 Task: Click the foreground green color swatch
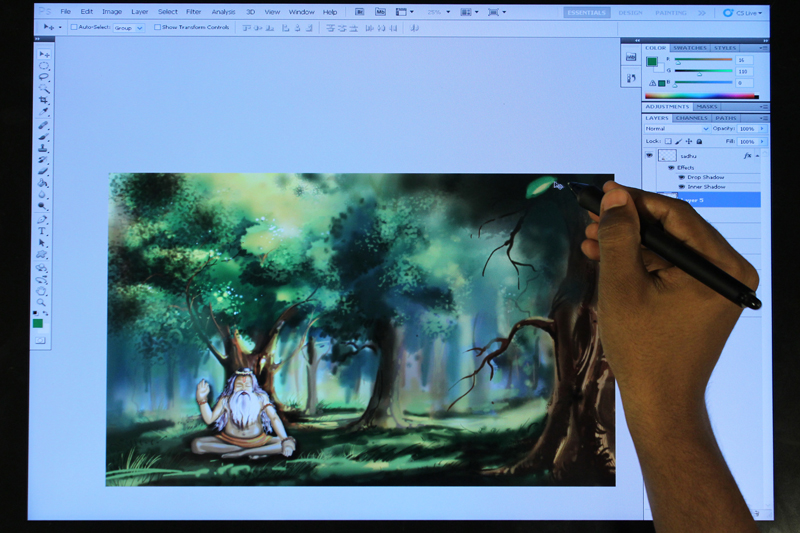36,321
